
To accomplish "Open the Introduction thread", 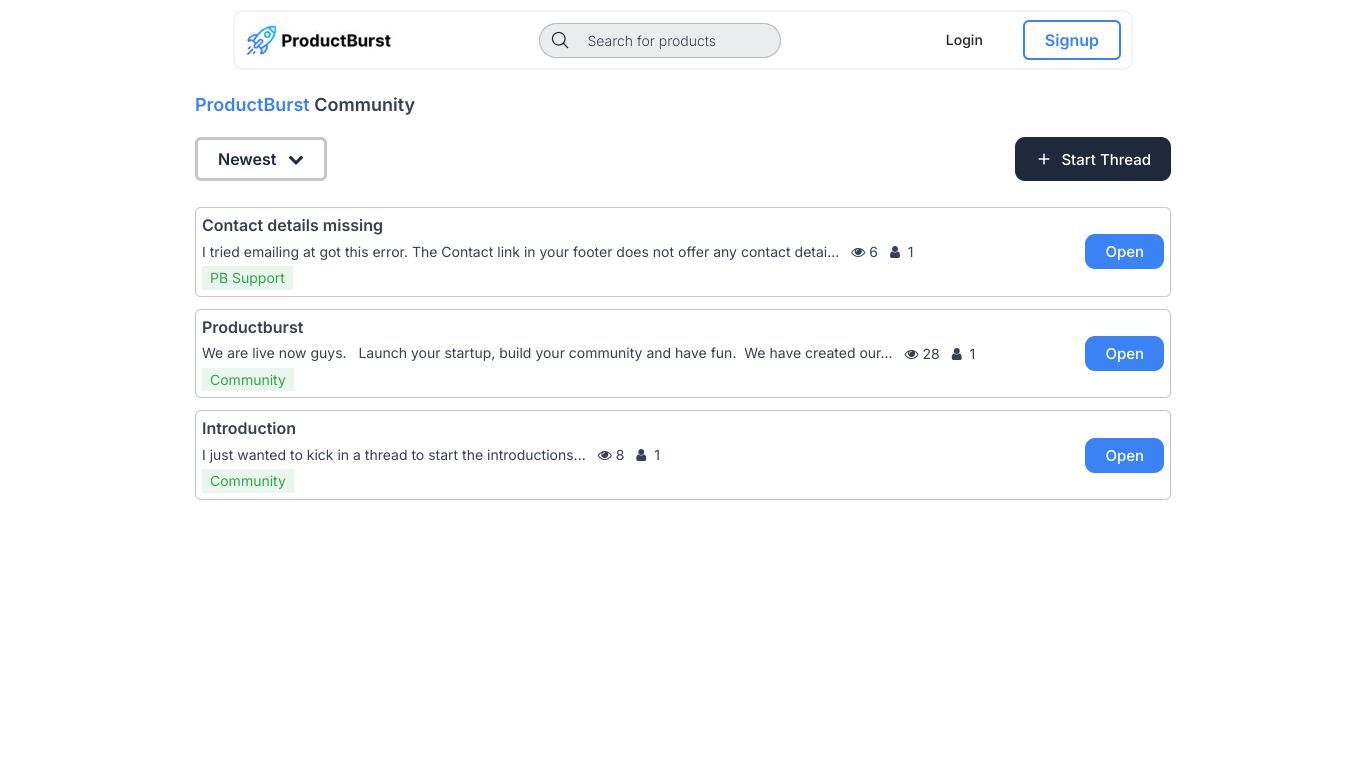I will (1124, 455).
